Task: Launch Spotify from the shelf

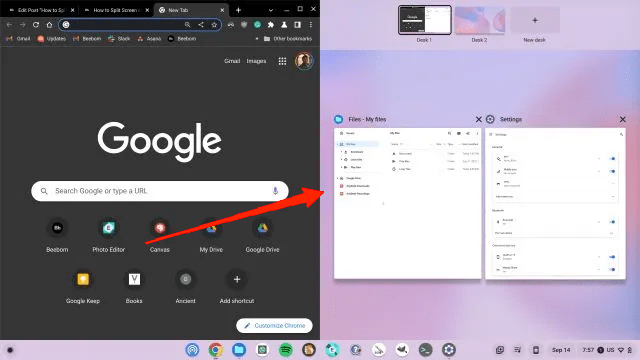Action: tap(286, 350)
